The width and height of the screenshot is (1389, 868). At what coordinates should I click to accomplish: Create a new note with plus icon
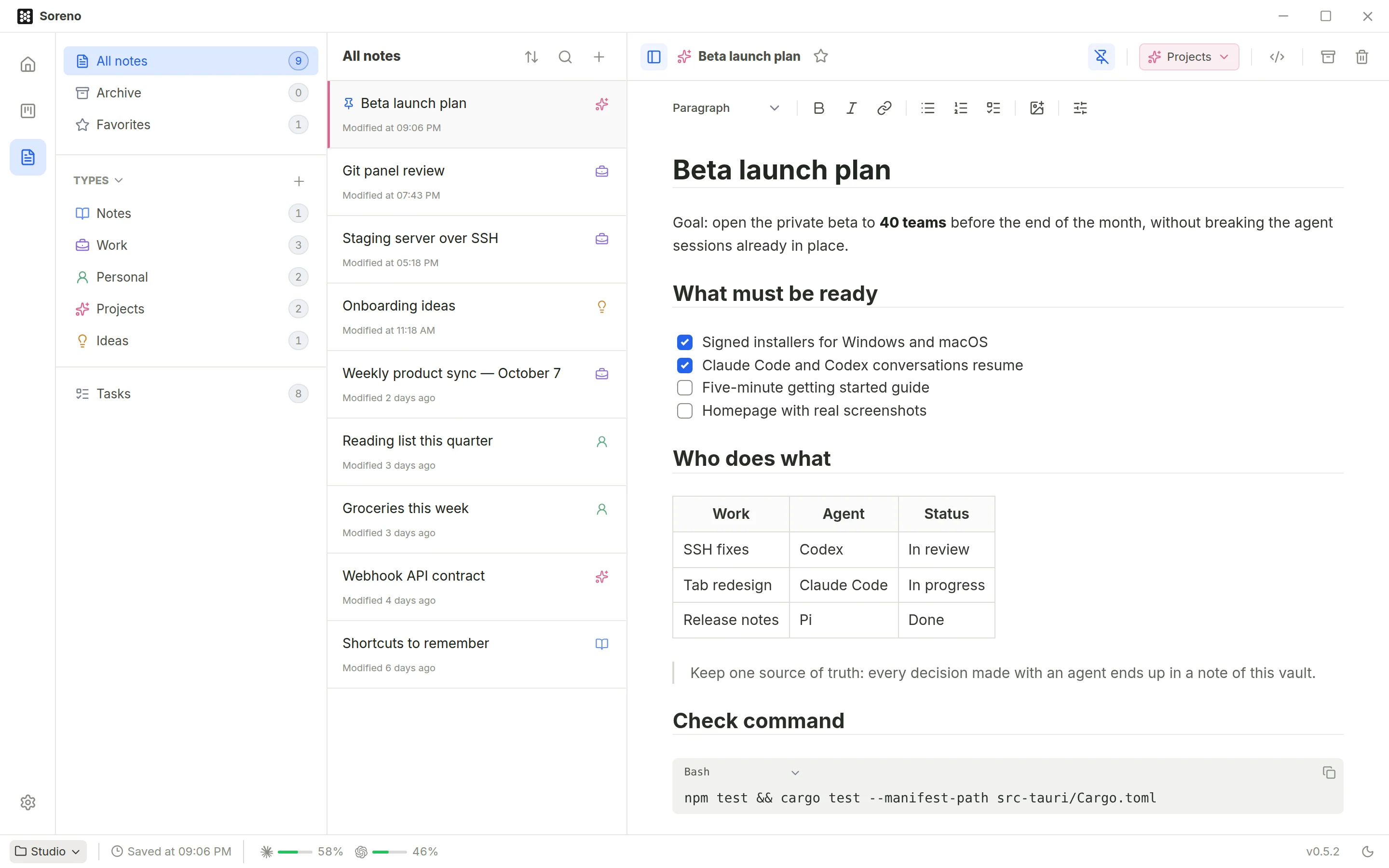point(599,57)
